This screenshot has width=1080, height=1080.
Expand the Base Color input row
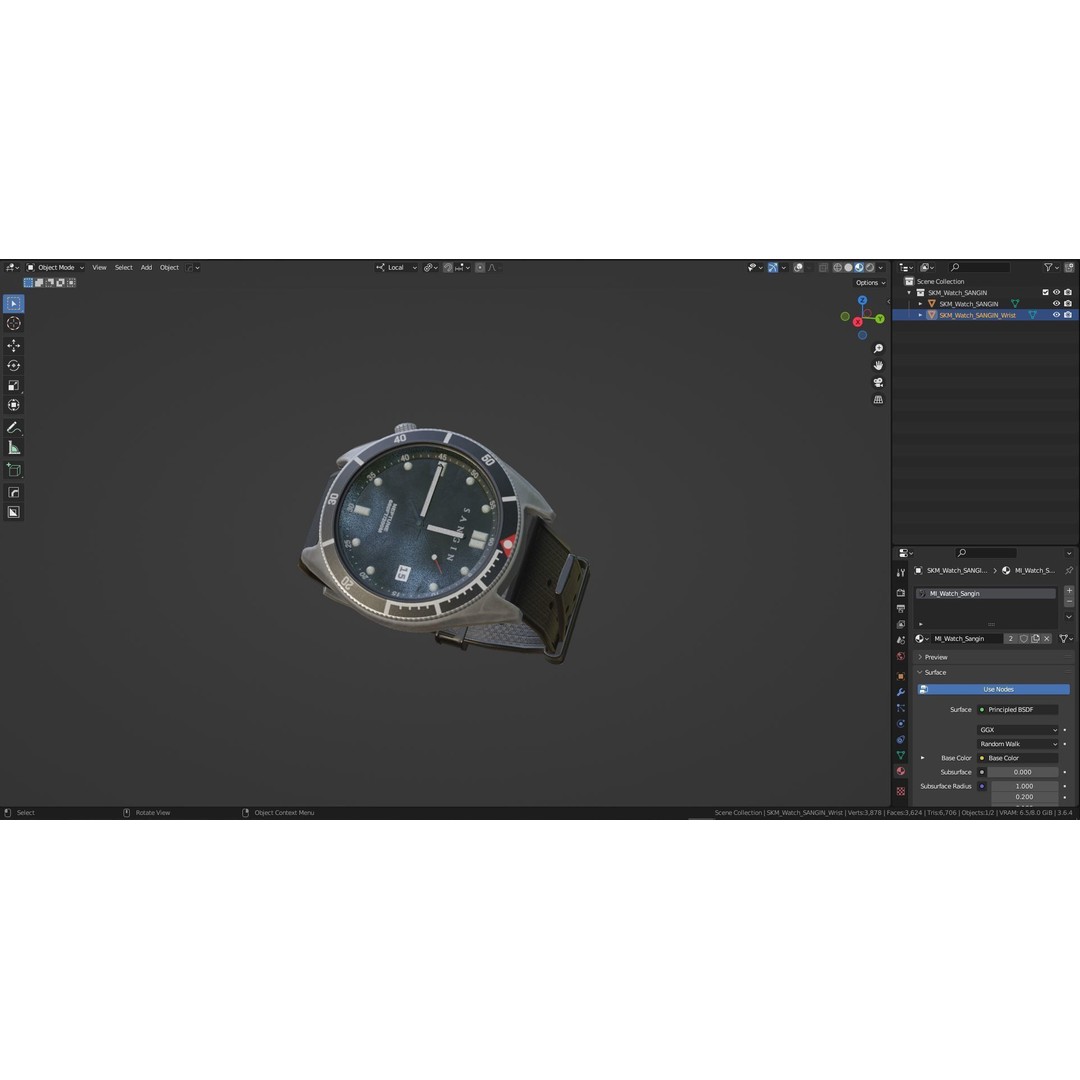pos(923,758)
